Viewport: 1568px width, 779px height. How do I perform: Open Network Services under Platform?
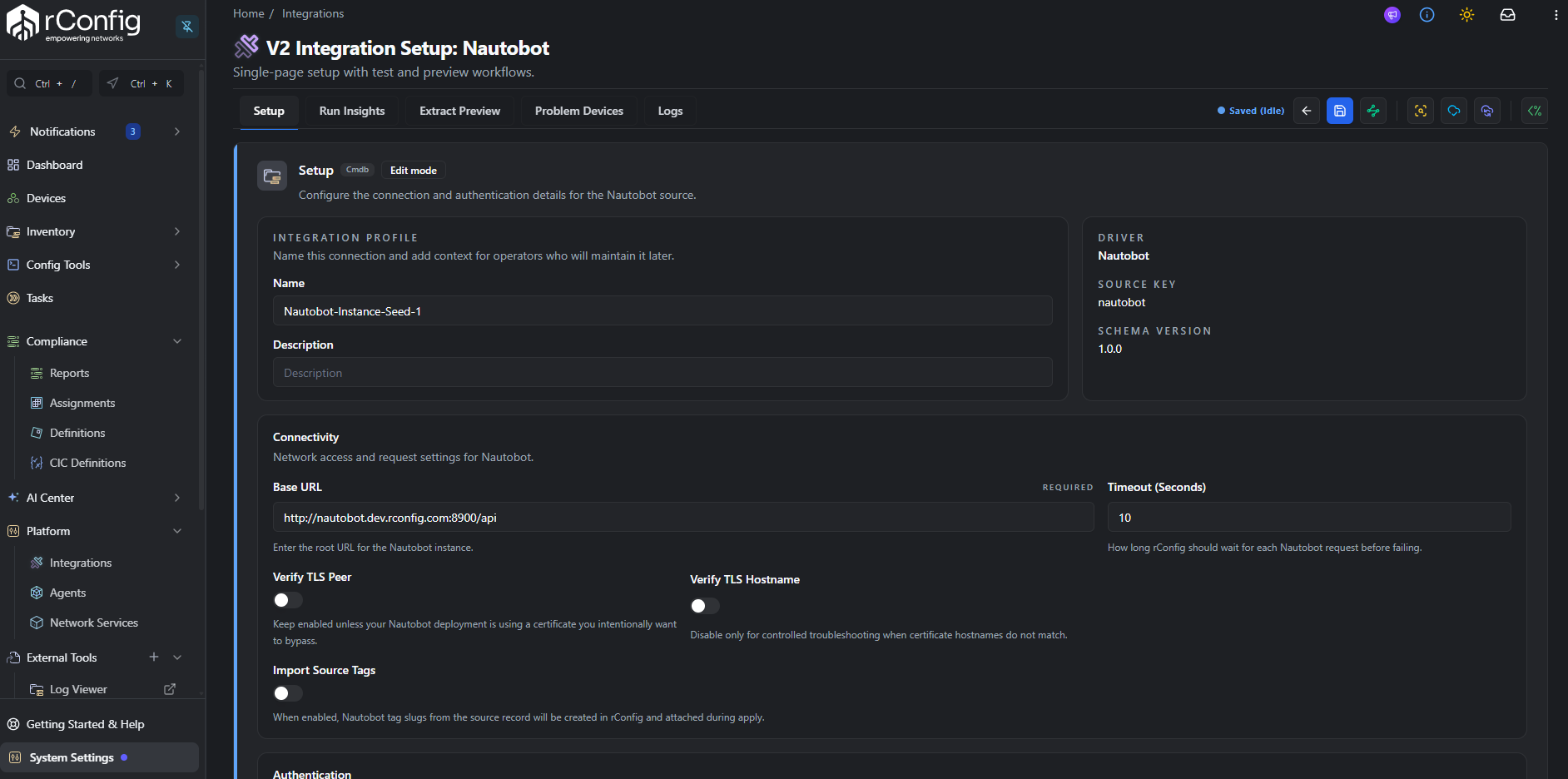(93, 623)
